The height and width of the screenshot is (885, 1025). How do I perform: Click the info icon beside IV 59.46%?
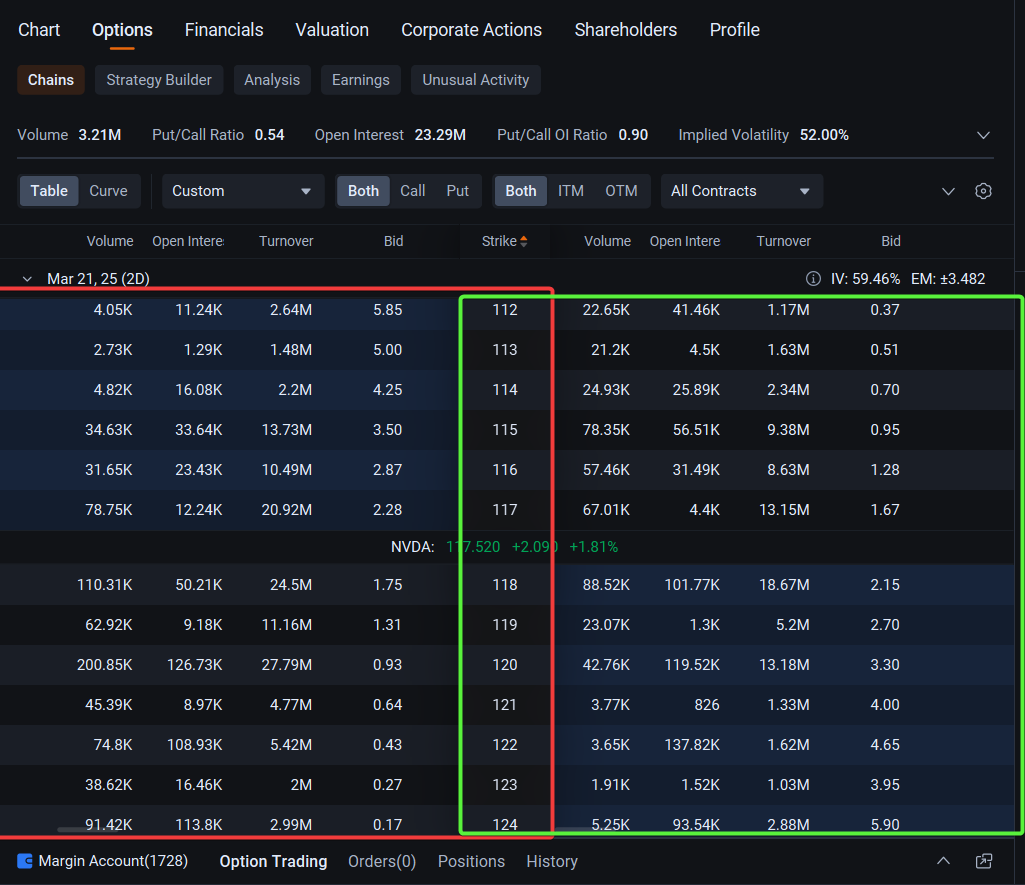tap(813, 279)
